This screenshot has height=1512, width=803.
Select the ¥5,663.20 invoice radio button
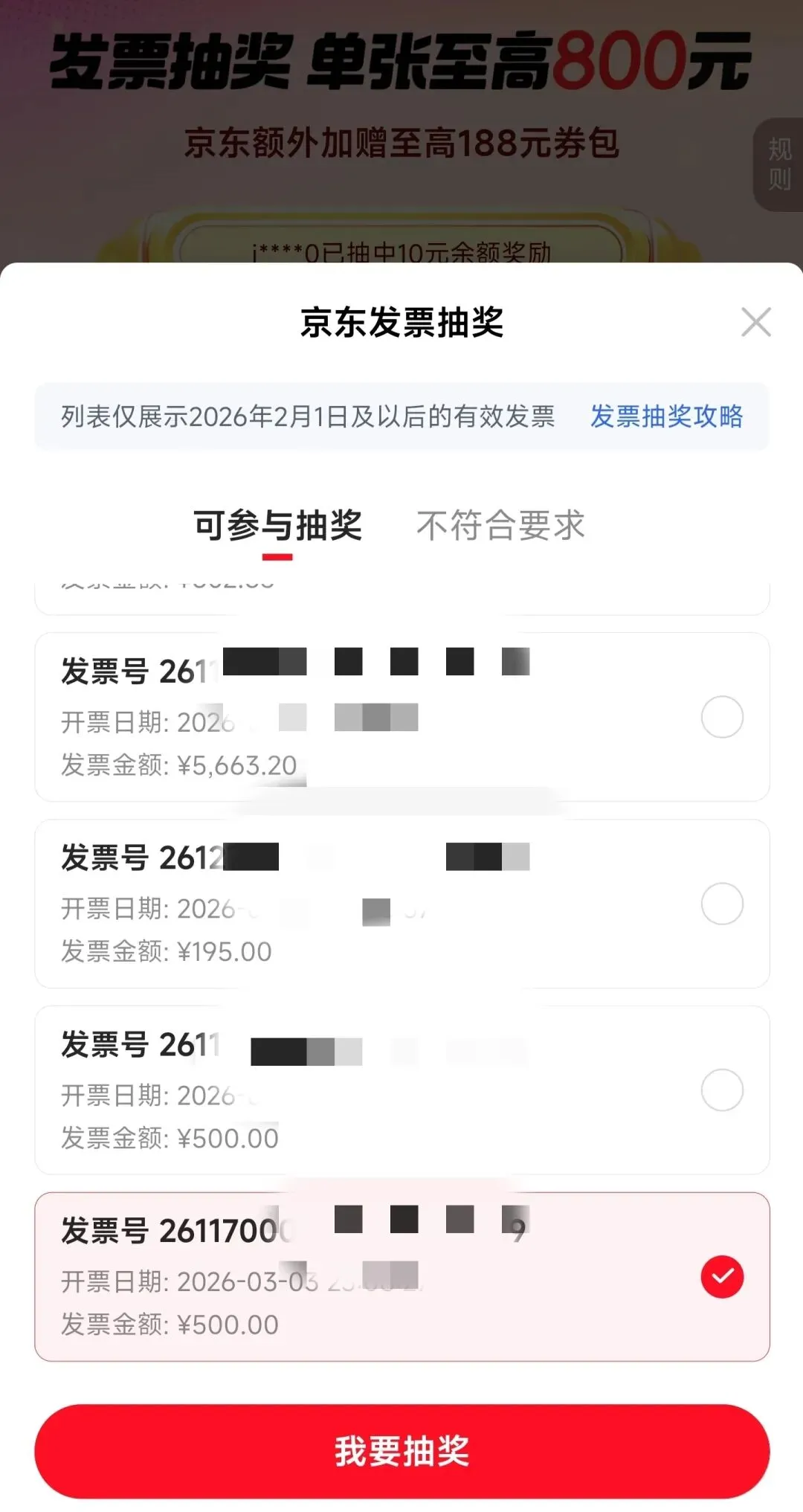(722, 717)
